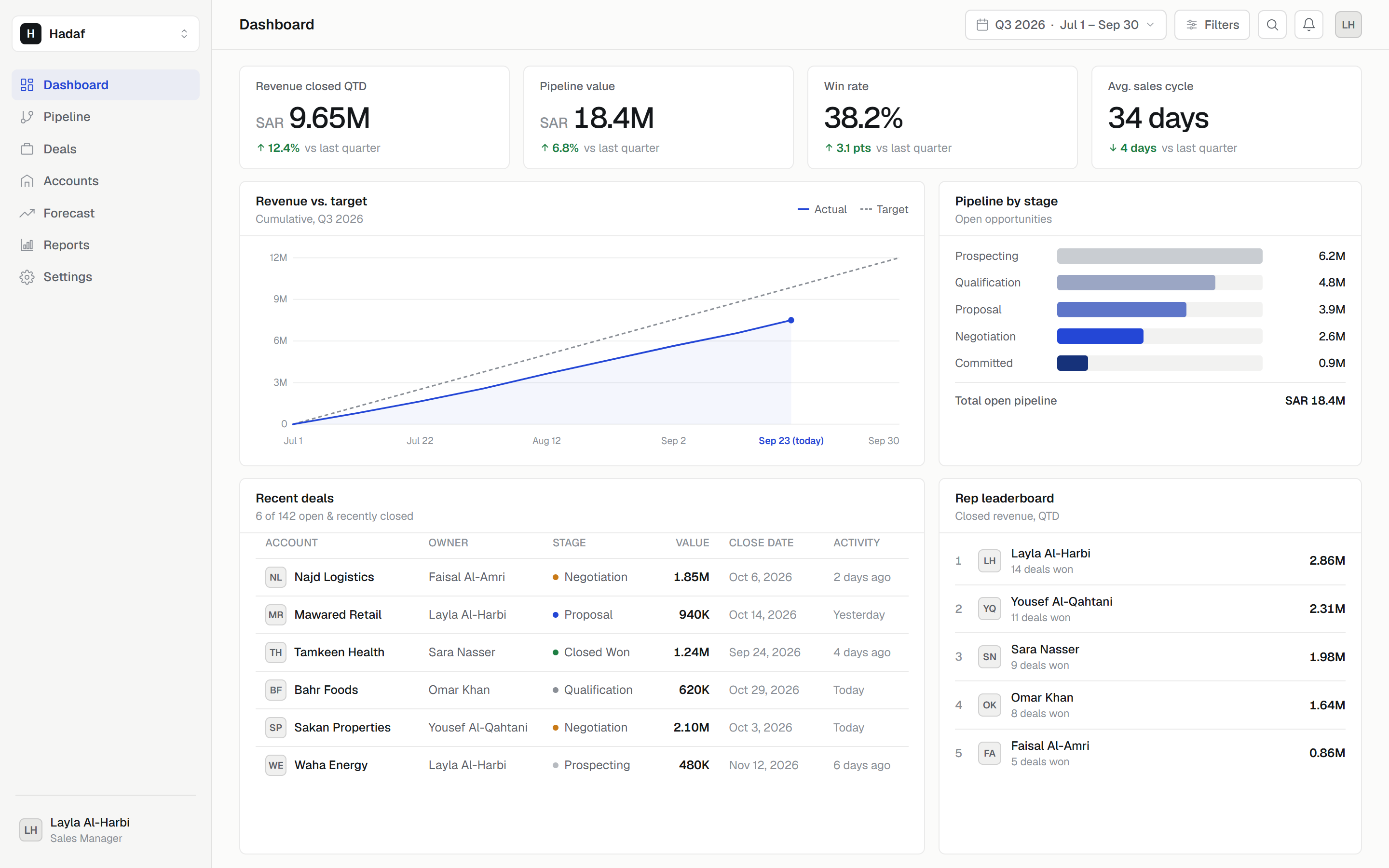Click the Dashboard grid icon

pyautogui.click(x=27, y=85)
